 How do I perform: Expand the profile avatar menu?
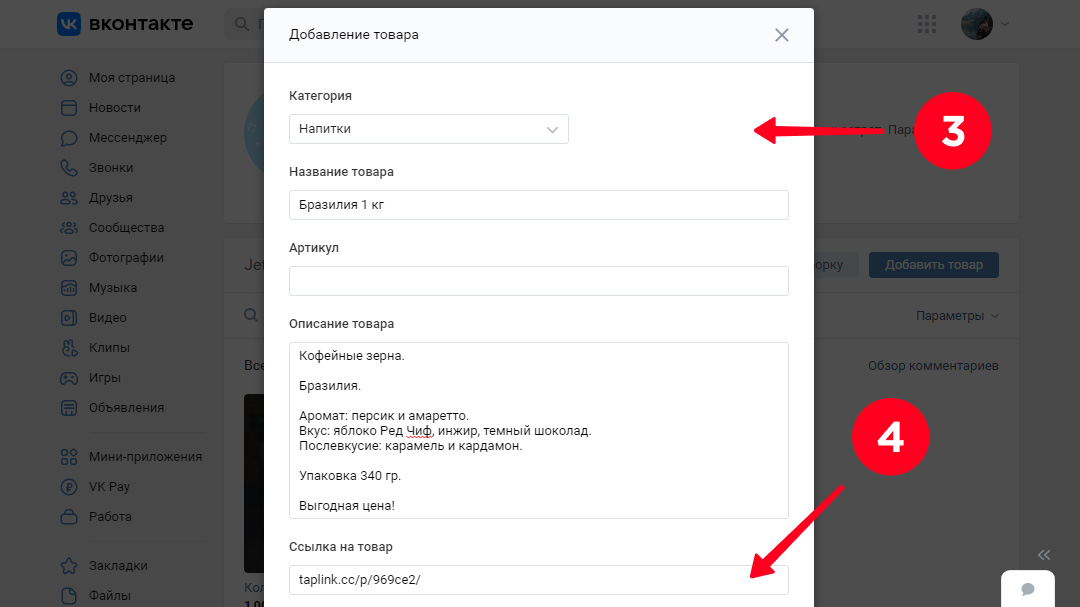tap(985, 24)
